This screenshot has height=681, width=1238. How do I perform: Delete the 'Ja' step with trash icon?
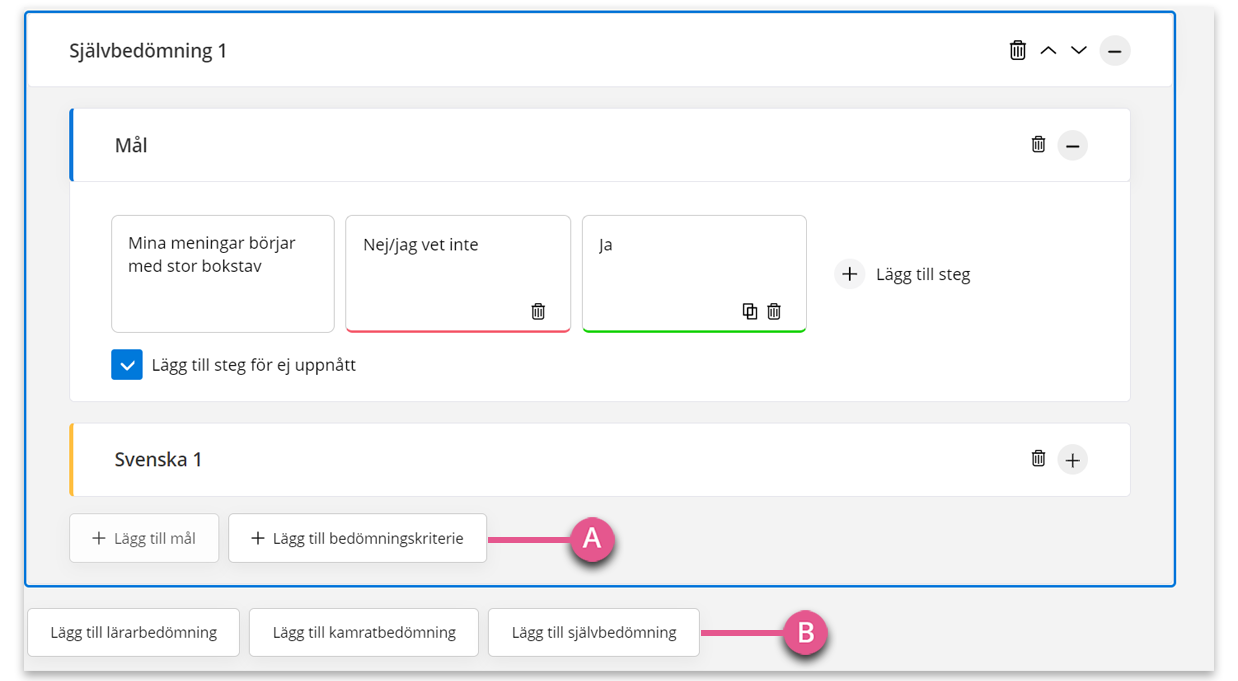pos(774,311)
